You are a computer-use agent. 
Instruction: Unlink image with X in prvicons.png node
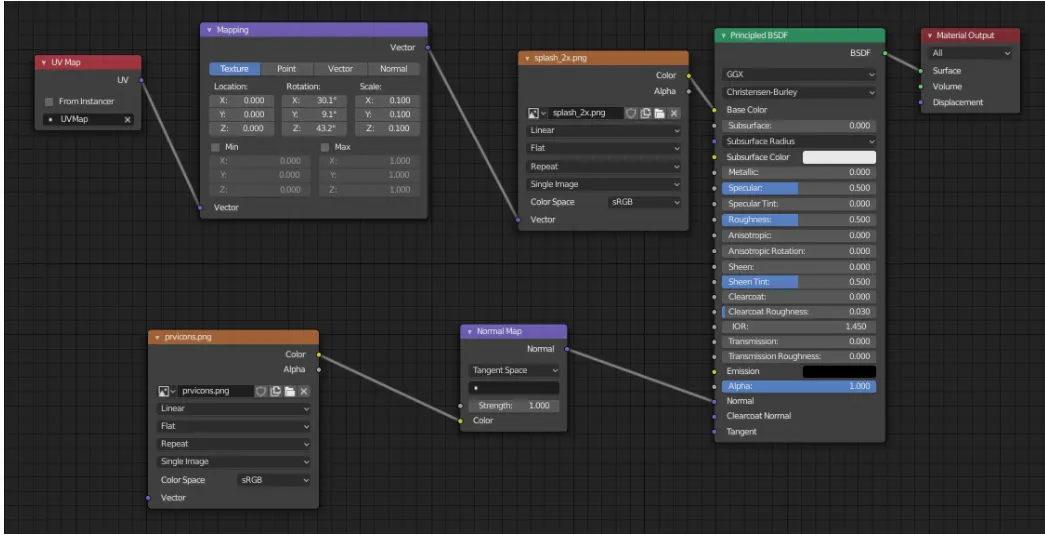(x=304, y=391)
